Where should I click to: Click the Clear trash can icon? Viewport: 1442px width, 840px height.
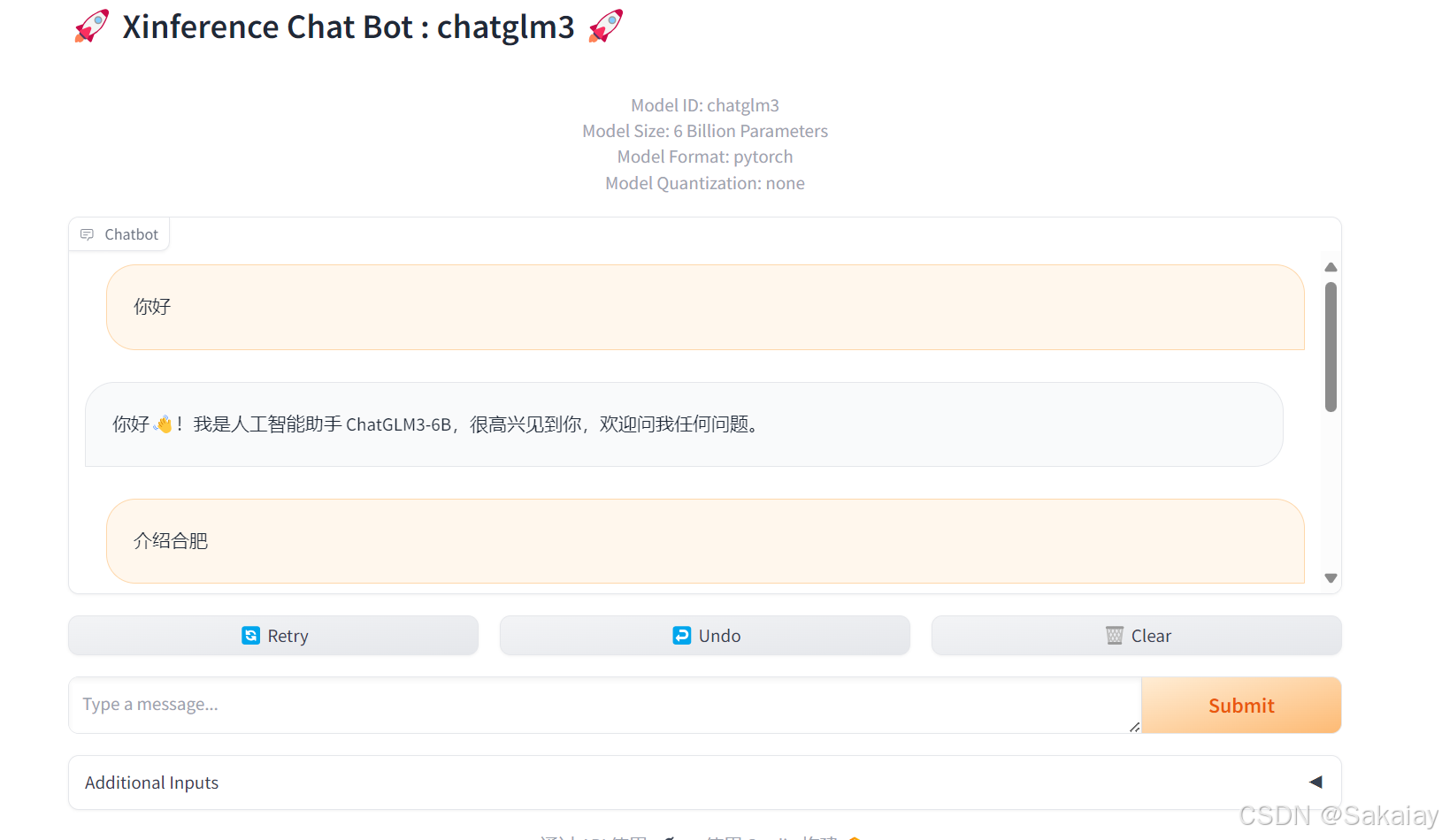coord(1115,636)
